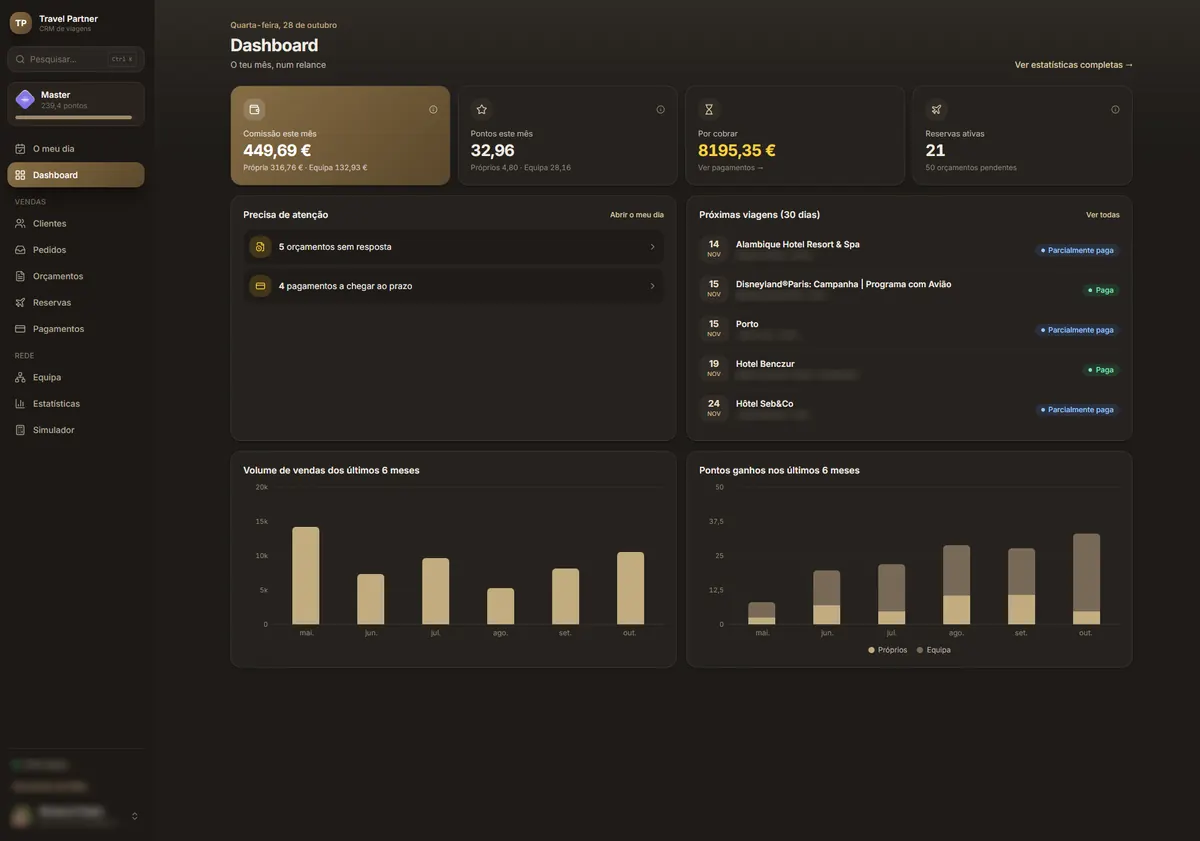Focus the Pesquisar search field
This screenshot has height=841, width=1200.
pos(76,59)
